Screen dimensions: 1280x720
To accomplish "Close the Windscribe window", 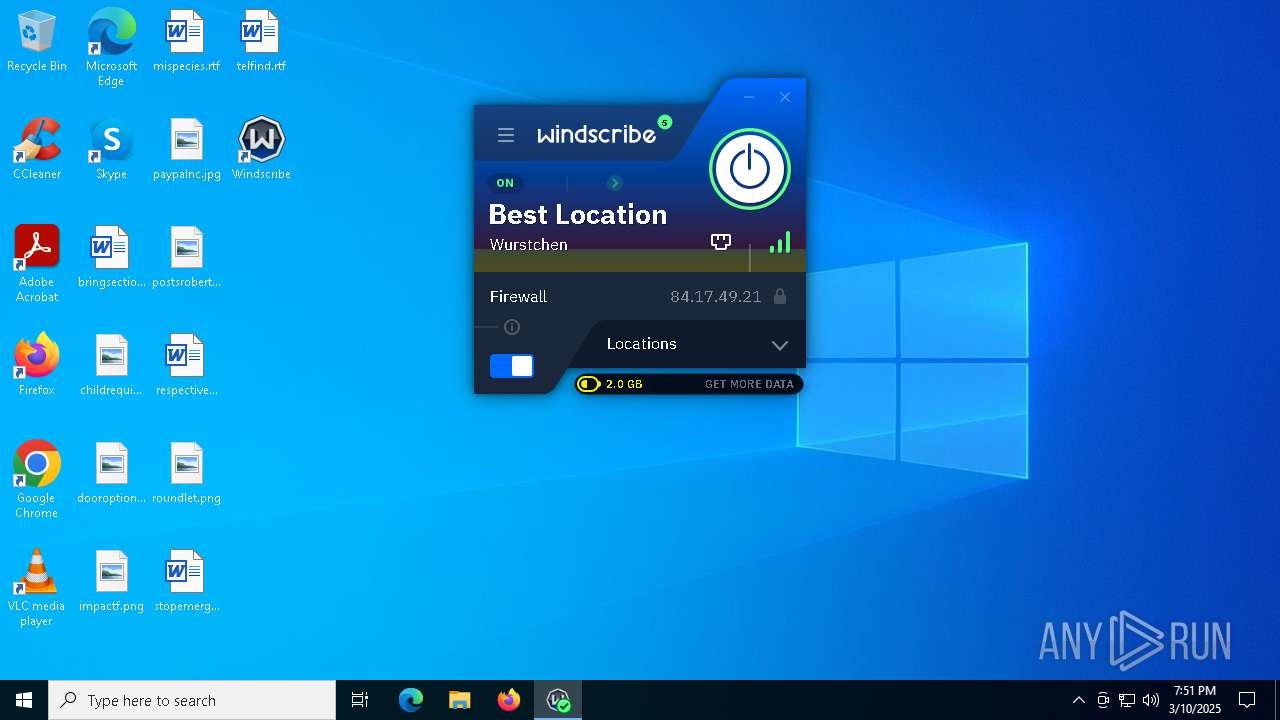I will click(x=785, y=97).
